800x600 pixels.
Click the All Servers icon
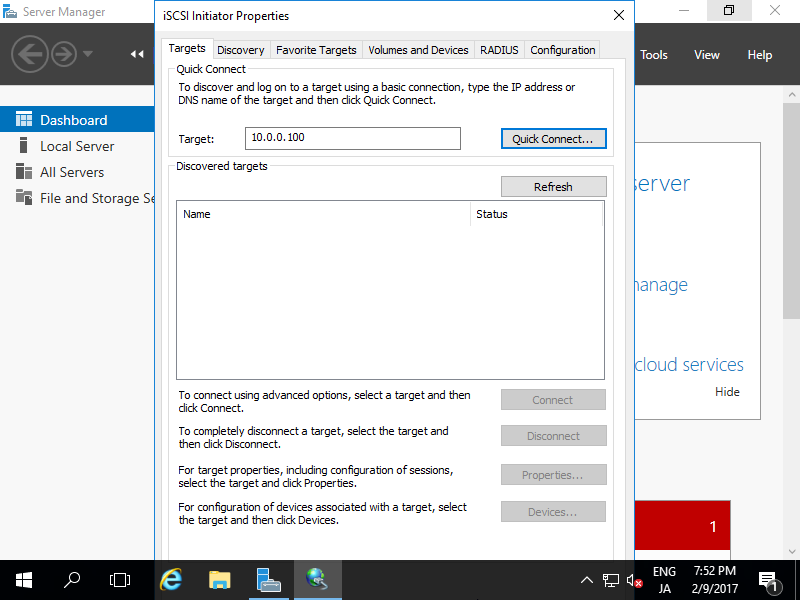tap(23, 171)
